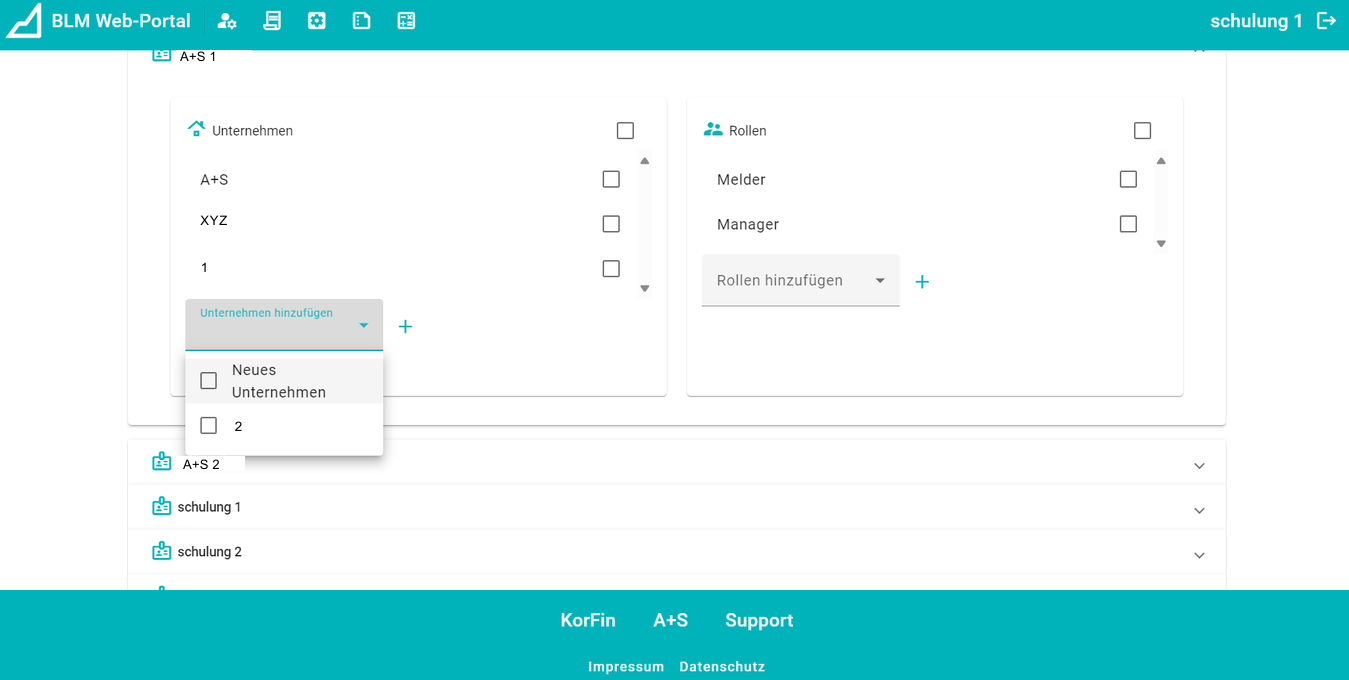The width and height of the screenshot is (1349, 680).
Task: Click plus icon beside Unternehmen hinzufügen
Action: [x=405, y=327]
